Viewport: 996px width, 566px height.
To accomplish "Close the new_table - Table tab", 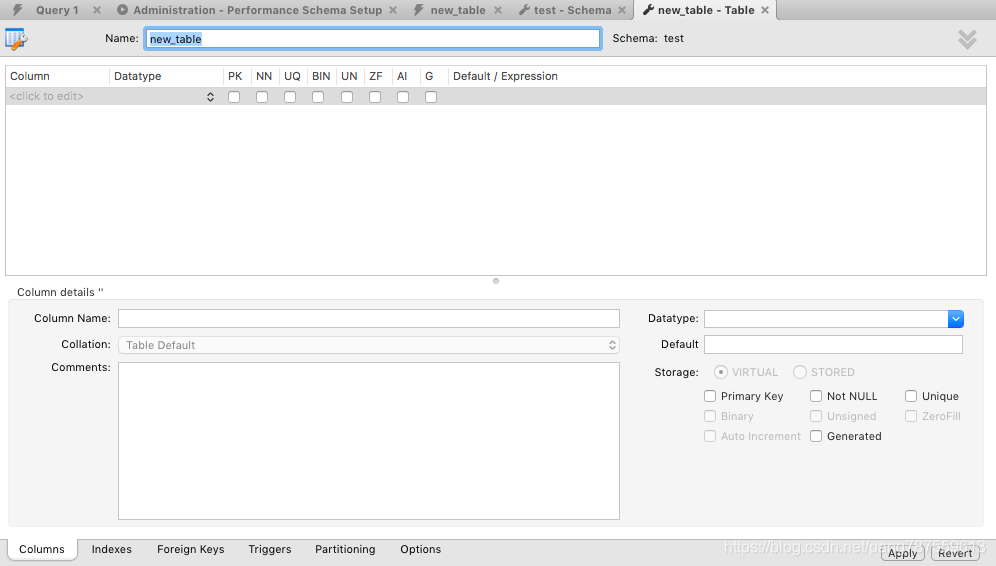I will (x=765, y=10).
